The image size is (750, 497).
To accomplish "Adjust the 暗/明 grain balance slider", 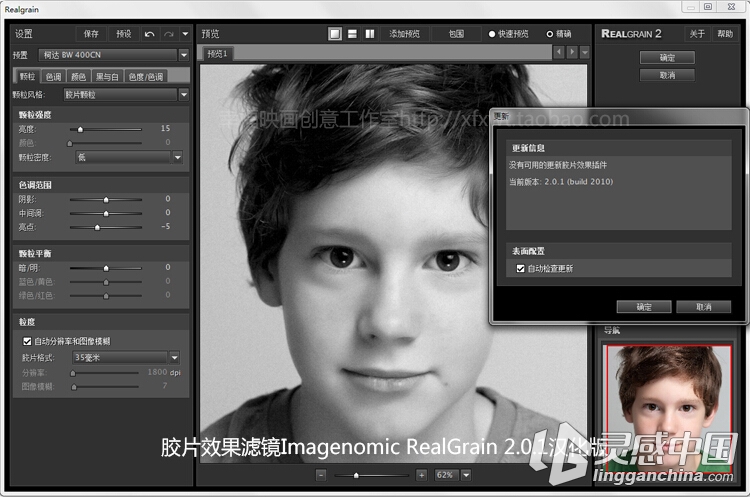I will [106, 268].
